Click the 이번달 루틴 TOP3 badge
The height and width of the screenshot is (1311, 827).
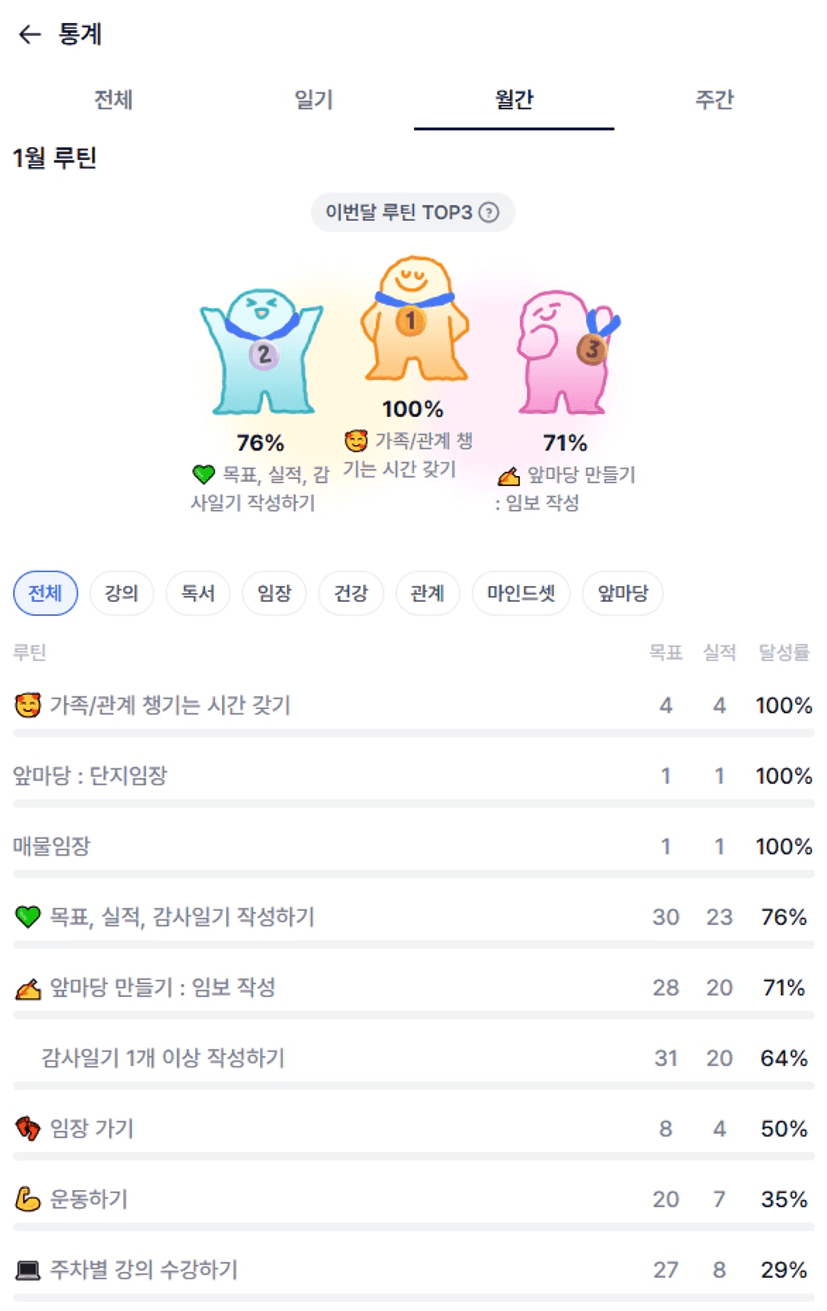pyautogui.click(x=412, y=213)
